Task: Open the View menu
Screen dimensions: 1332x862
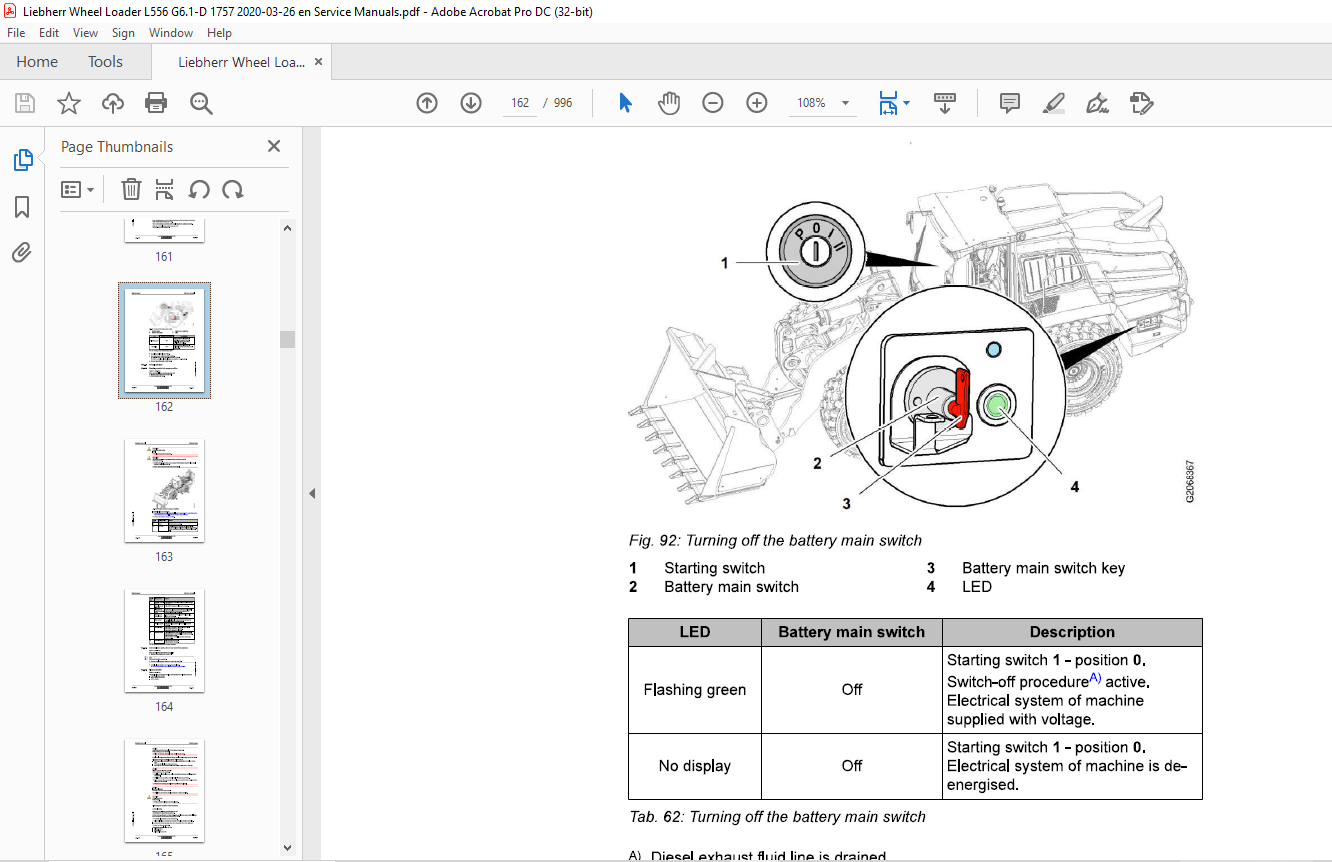Action: [x=85, y=33]
